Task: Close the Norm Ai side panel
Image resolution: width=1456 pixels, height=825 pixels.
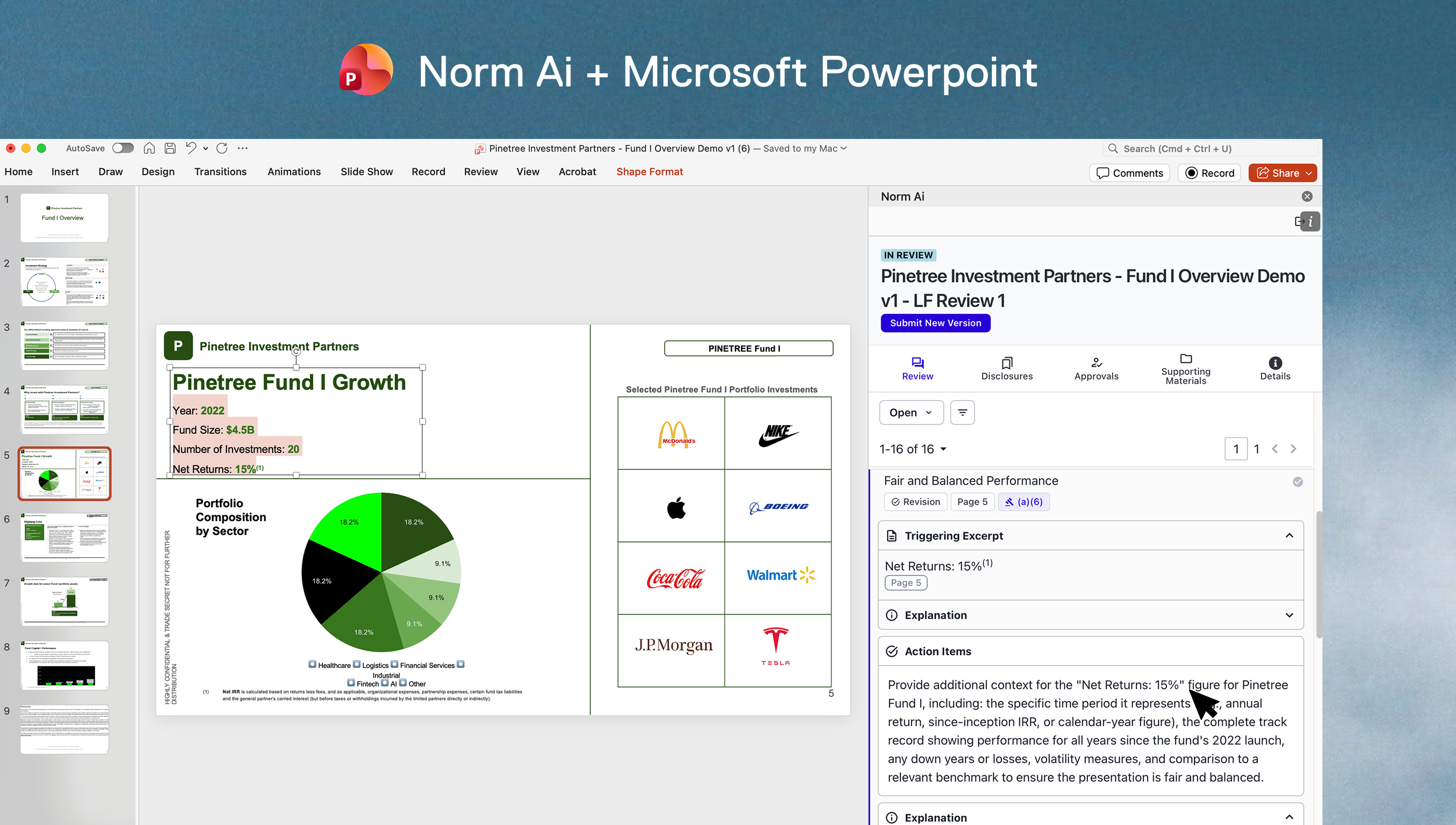Action: pyautogui.click(x=1307, y=196)
